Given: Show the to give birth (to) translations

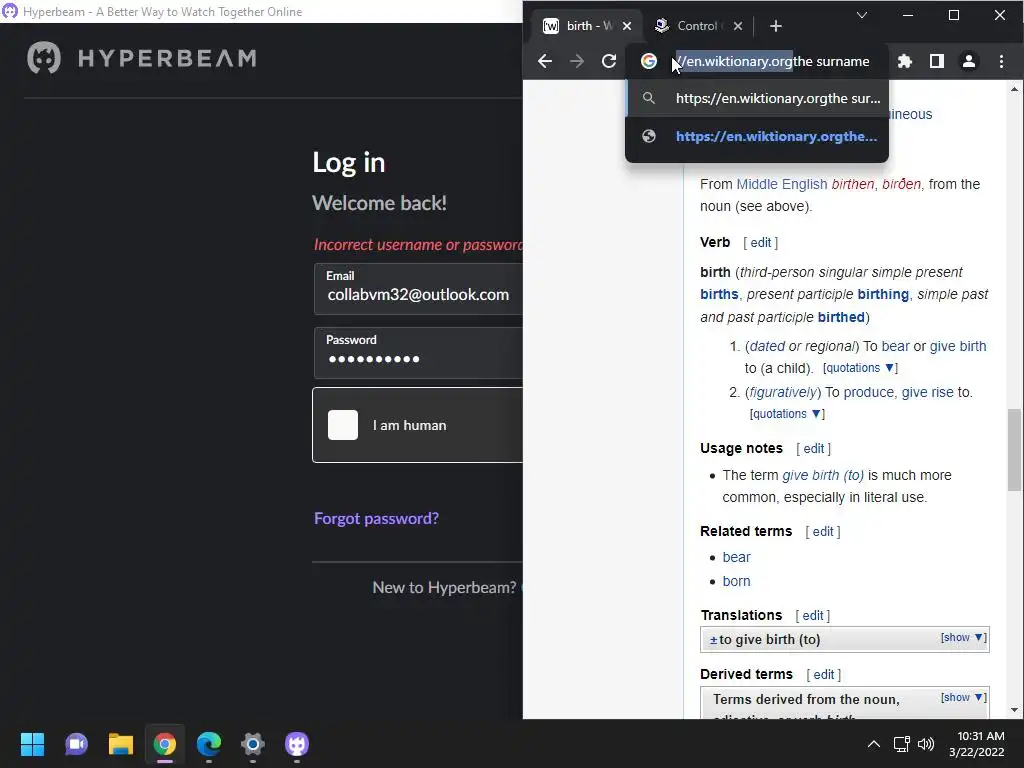Looking at the screenshot, I should pos(963,637).
